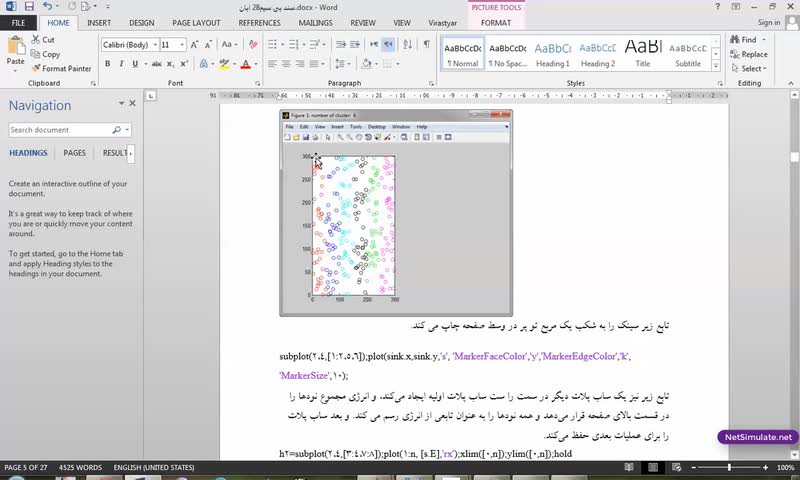Click the Paste clipboard icon

click(x=16, y=46)
